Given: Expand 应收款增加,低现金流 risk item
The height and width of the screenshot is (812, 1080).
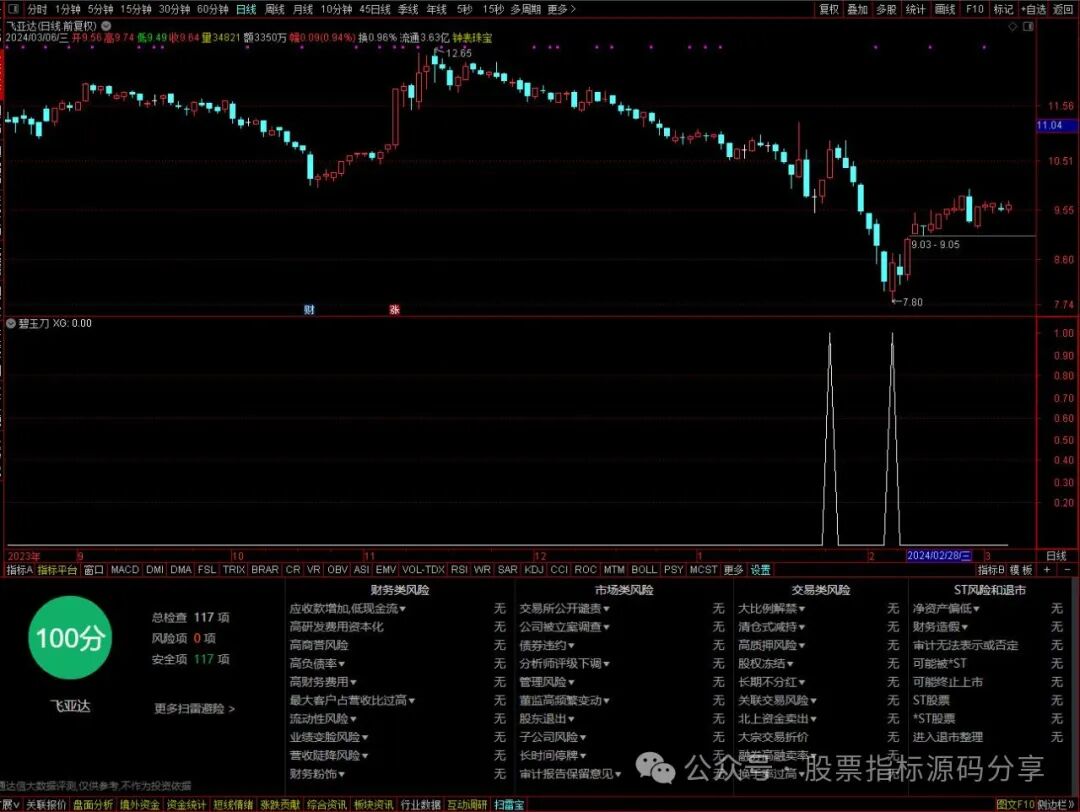Looking at the screenshot, I should pyautogui.click(x=348, y=608).
